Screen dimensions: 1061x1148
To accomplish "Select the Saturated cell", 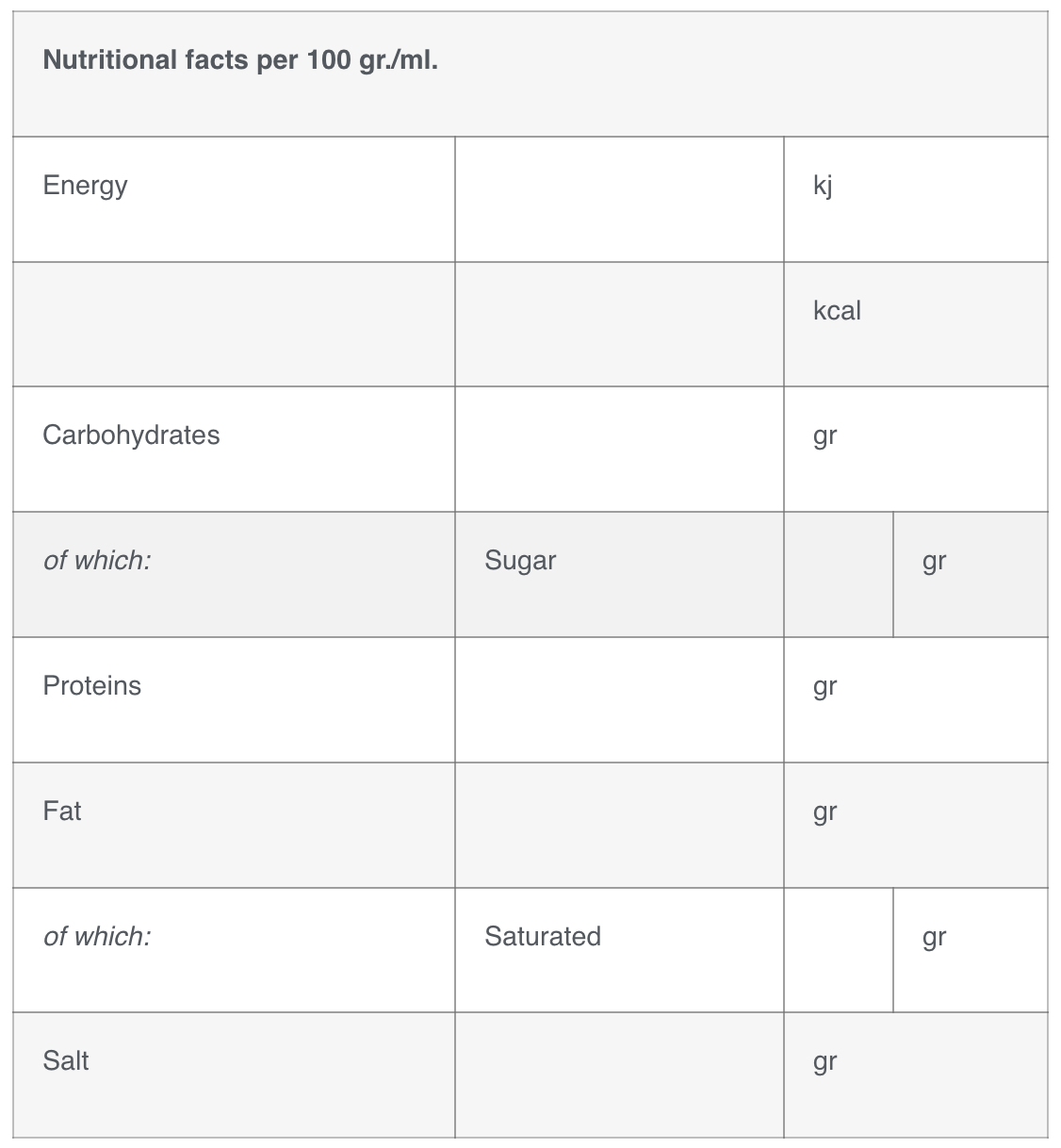I will [x=543, y=936].
